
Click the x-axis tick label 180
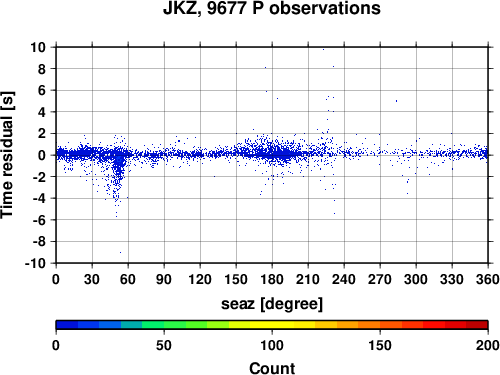(272, 279)
